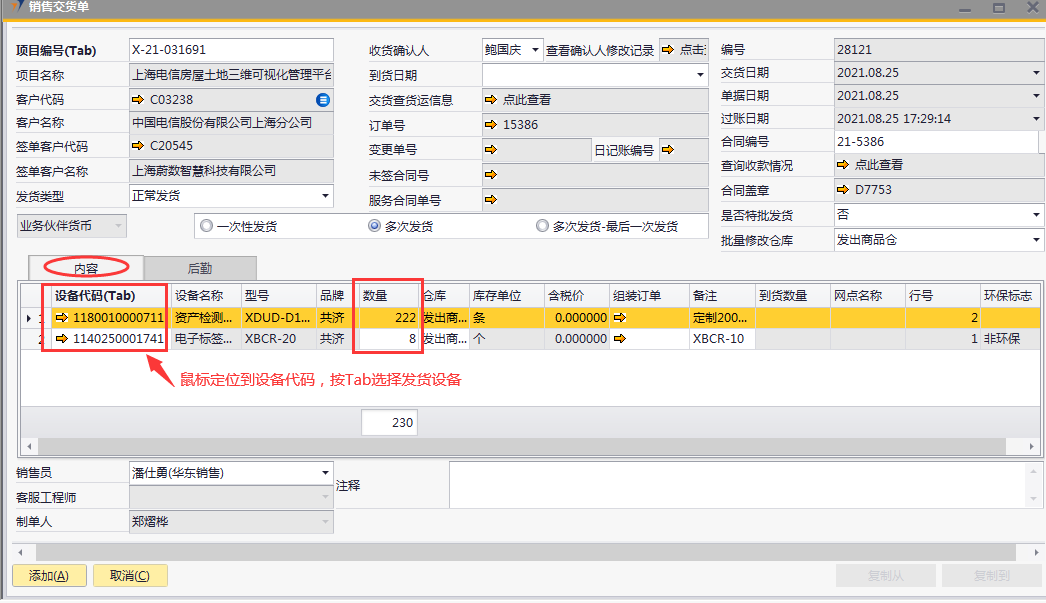Image resolution: width=1046 pixels, height=603 pixels.
Task: Click the 项目编号 input field
Action: point(231,50)
